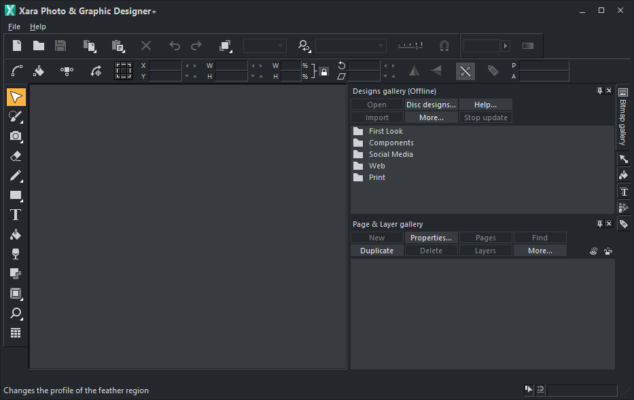Click the tag names icon in info bar
The width and height of the screenshot is (634, 400).
tap(493, 71)
